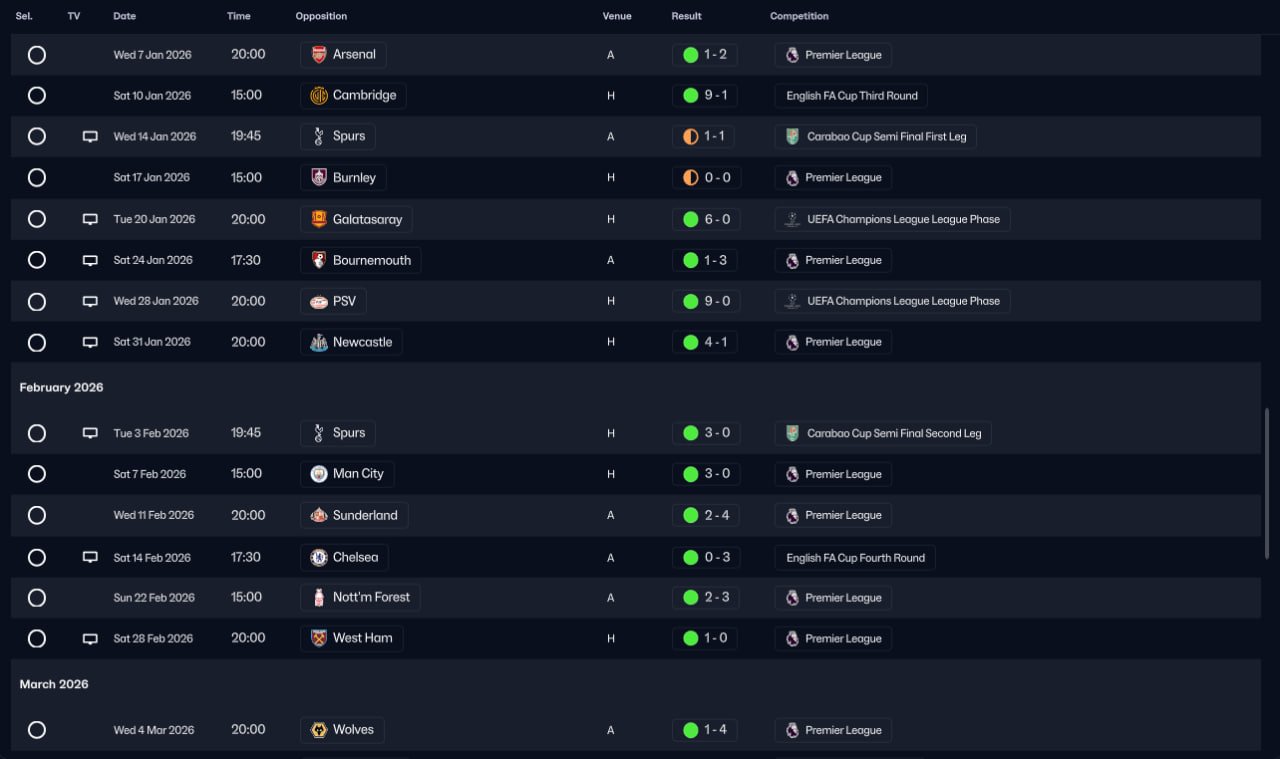Viewport: 1280px width, 759px height.
Task: Click the Wolves club crest icon
Action: [318, 730]
